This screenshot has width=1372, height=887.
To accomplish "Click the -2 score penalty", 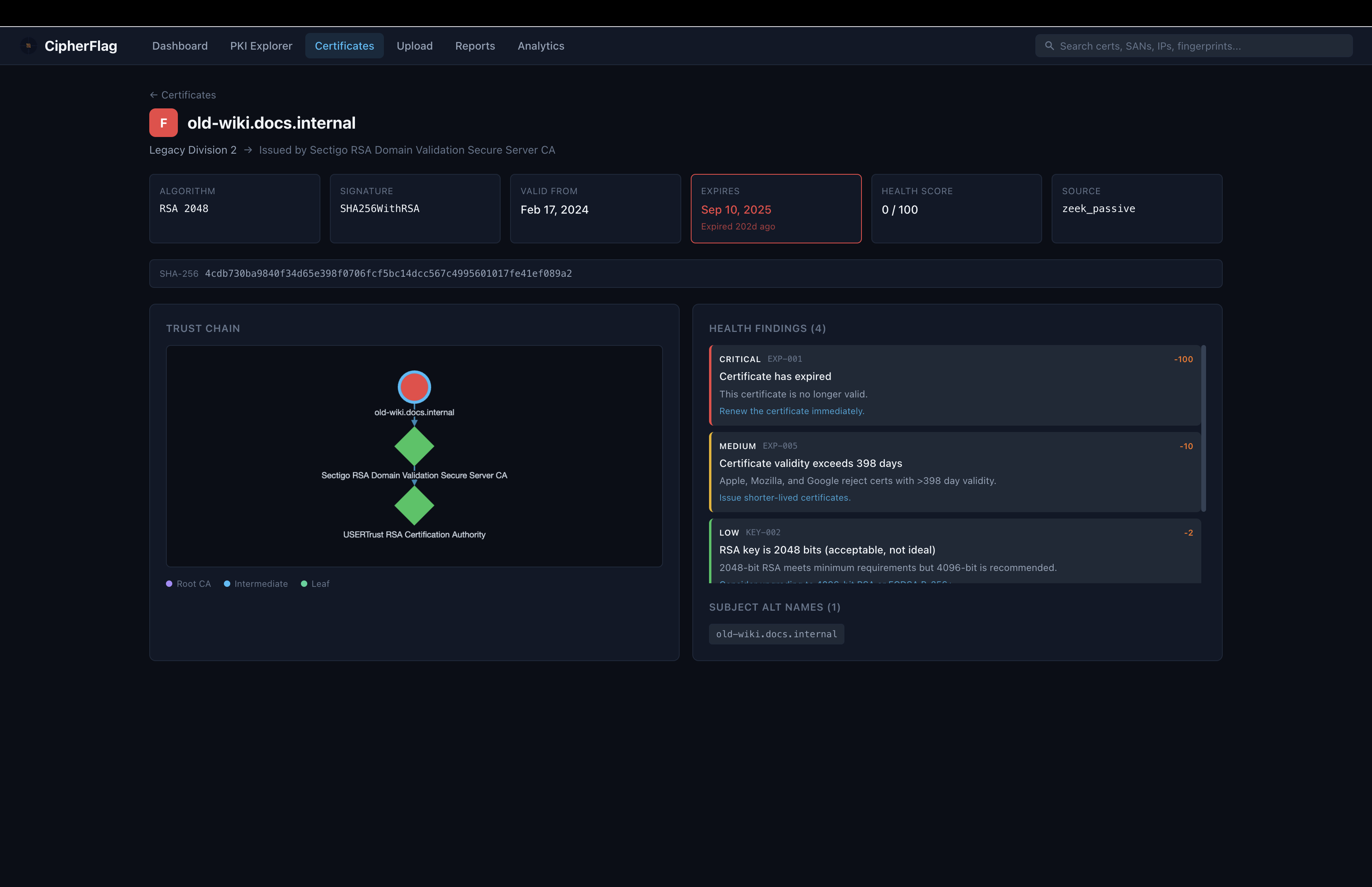I will (1188, 533).
